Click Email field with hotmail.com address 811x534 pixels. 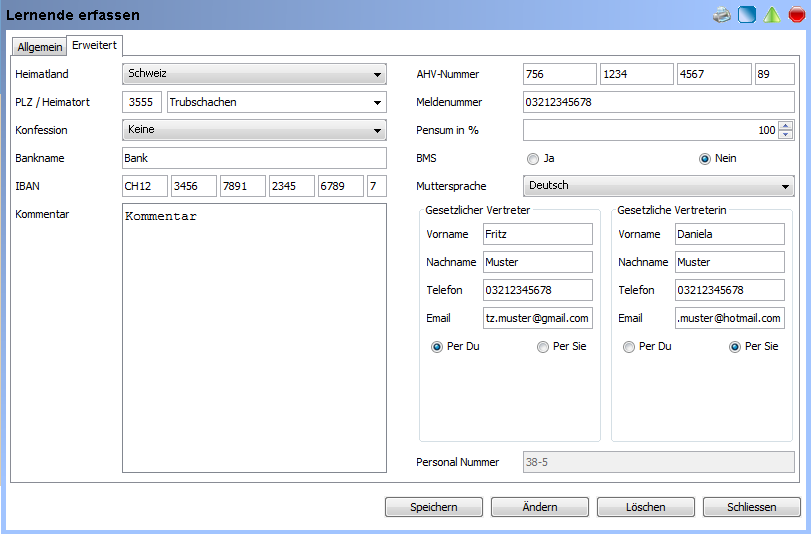tap(730, 318)
